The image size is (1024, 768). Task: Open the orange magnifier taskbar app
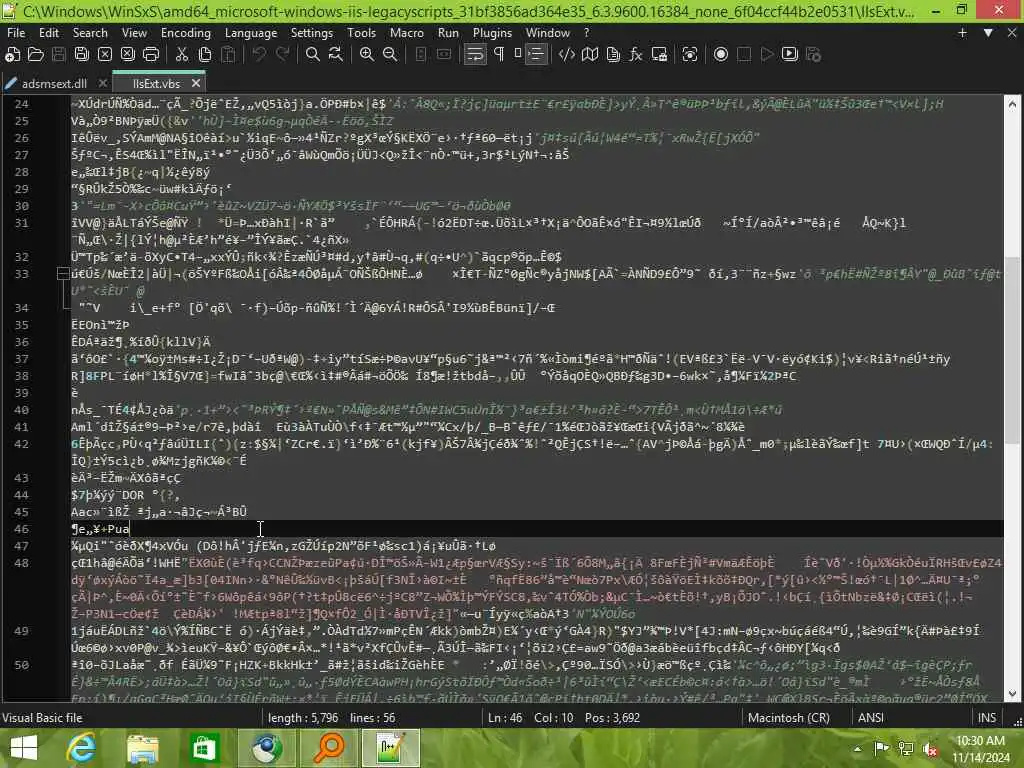(329, 748)
